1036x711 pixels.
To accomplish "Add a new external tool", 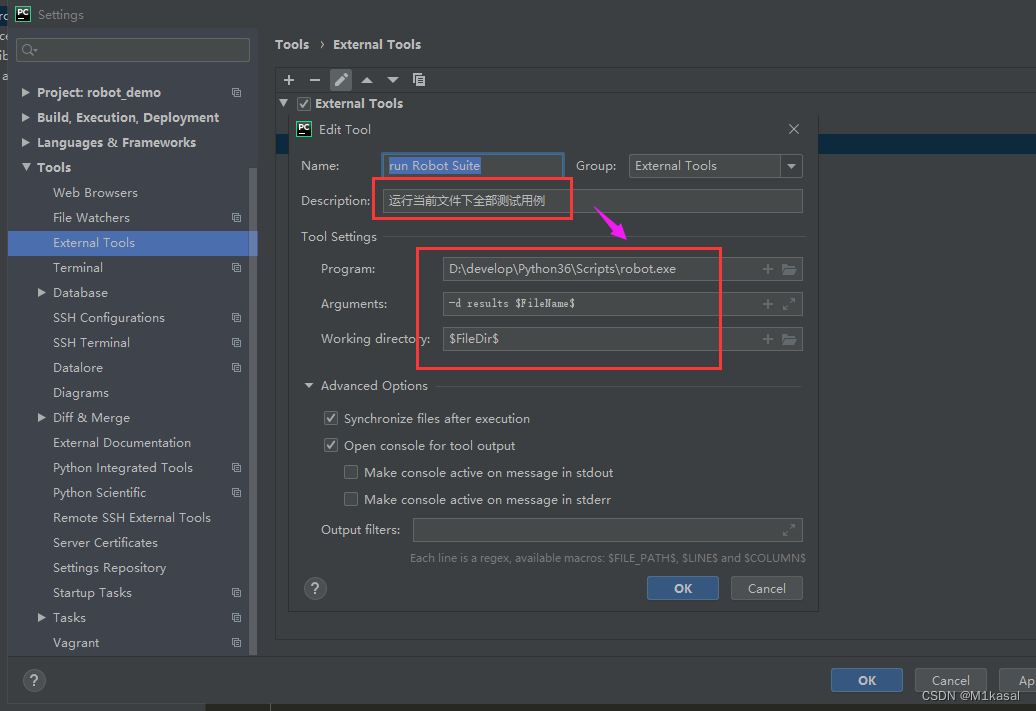I will tap(289, 80).
